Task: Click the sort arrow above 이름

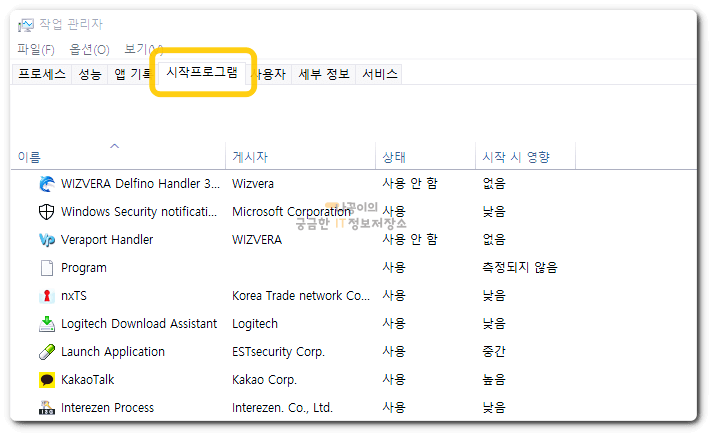Action: tap(114, 146)
